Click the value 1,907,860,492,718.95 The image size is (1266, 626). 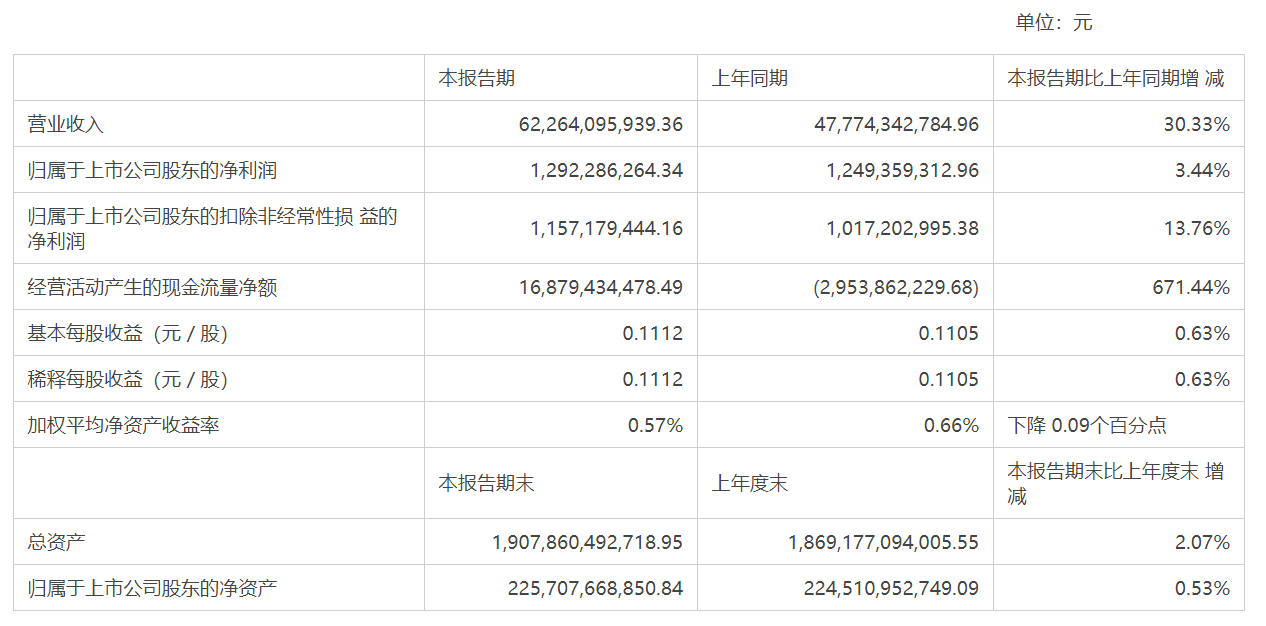point(588,543)
